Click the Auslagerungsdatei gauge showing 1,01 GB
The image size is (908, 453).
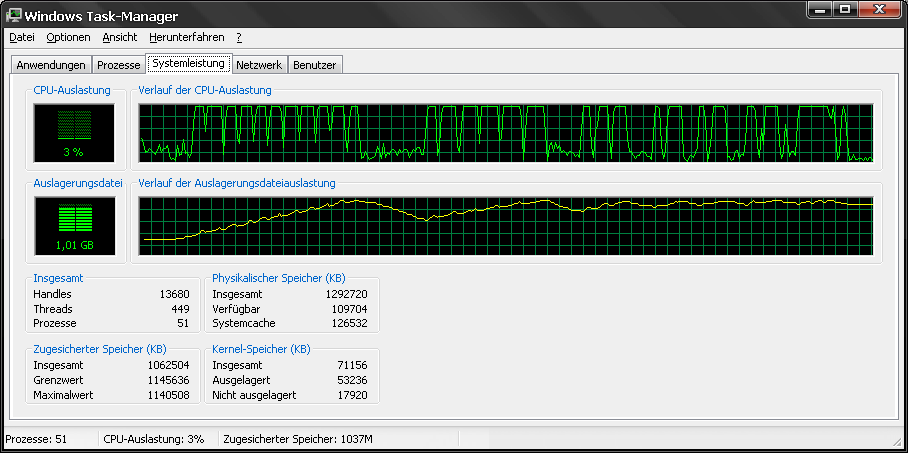pyautogui.click(x=75, y=226)
